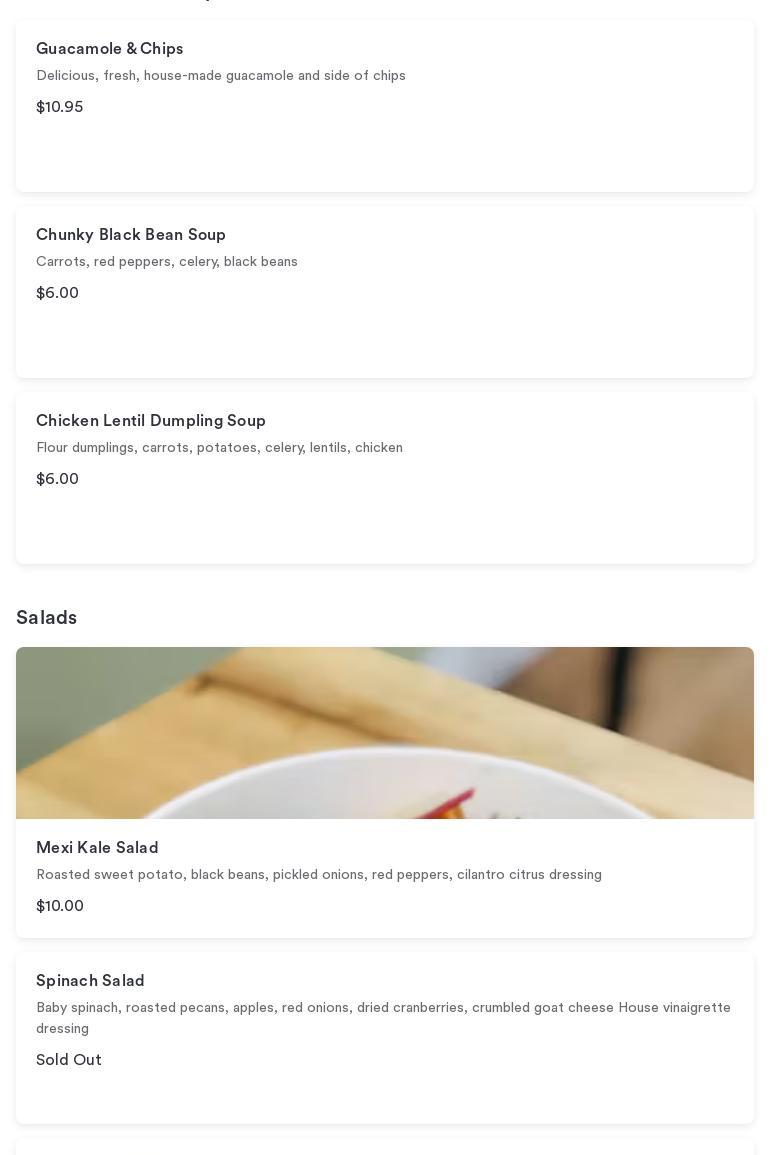
Task: Click the Spinach Salad ingredients description
Action: [383, 1018]
